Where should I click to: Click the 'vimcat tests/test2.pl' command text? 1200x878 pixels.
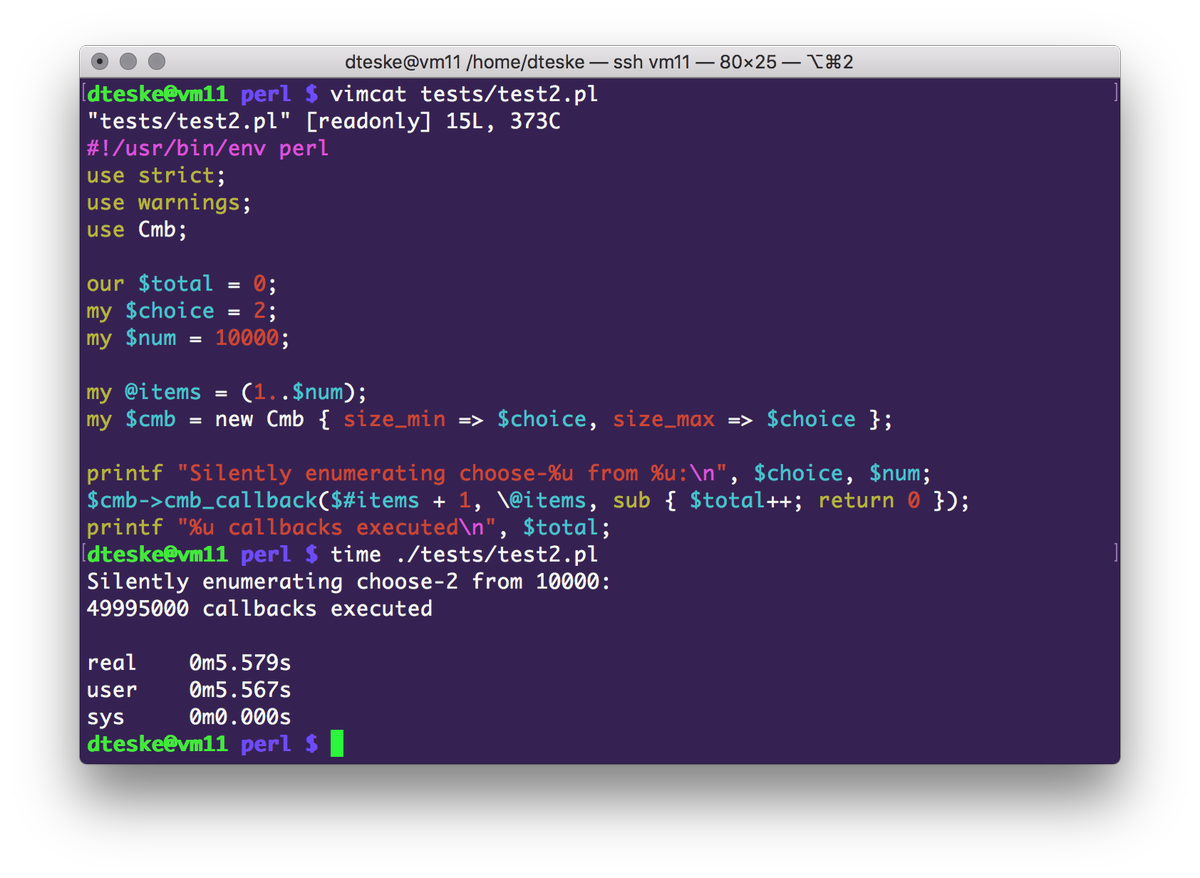pyautogui.click(x=465, y=95)
